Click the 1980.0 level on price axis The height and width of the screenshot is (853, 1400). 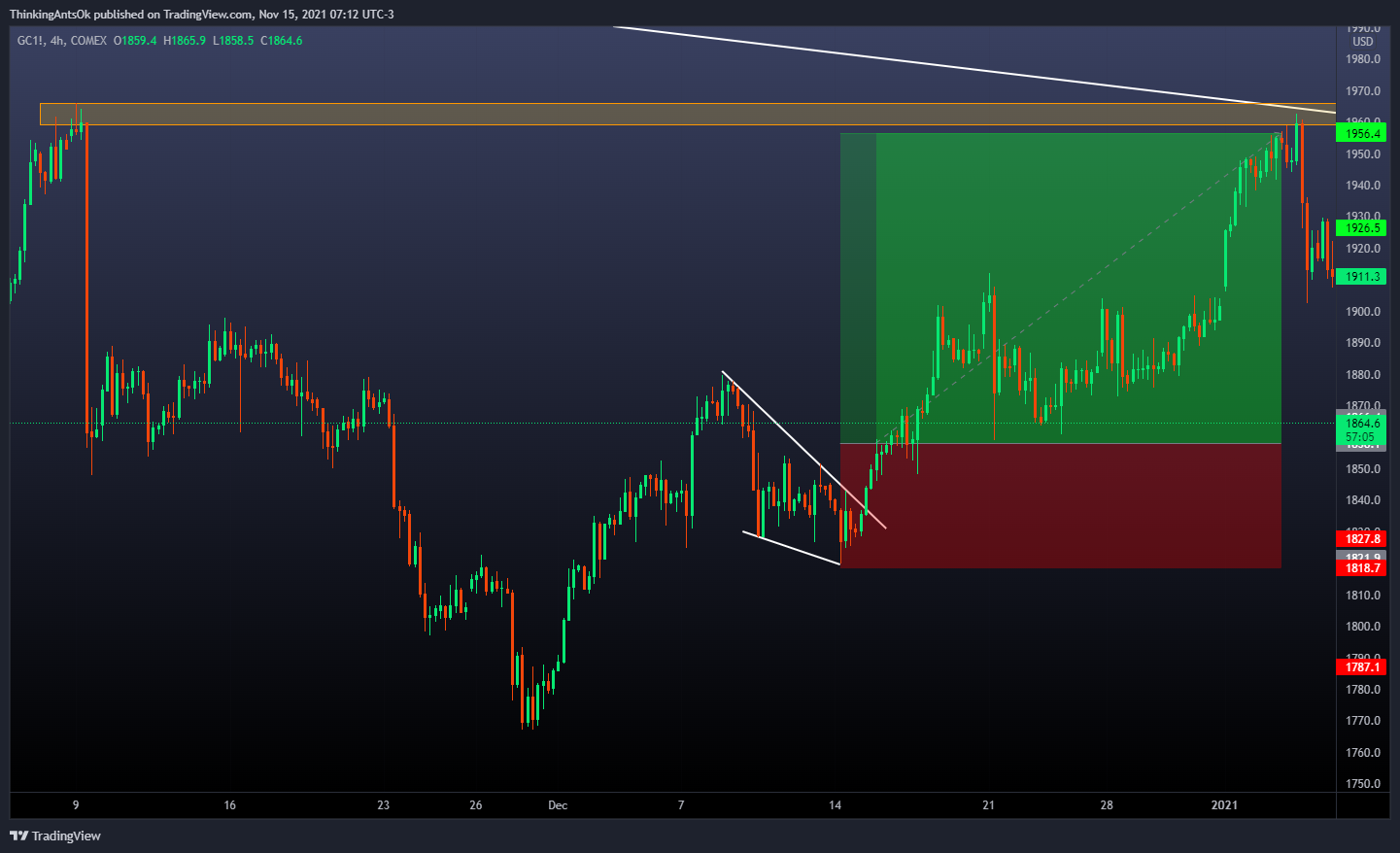pyautogui.click(x=1363, y=59)
